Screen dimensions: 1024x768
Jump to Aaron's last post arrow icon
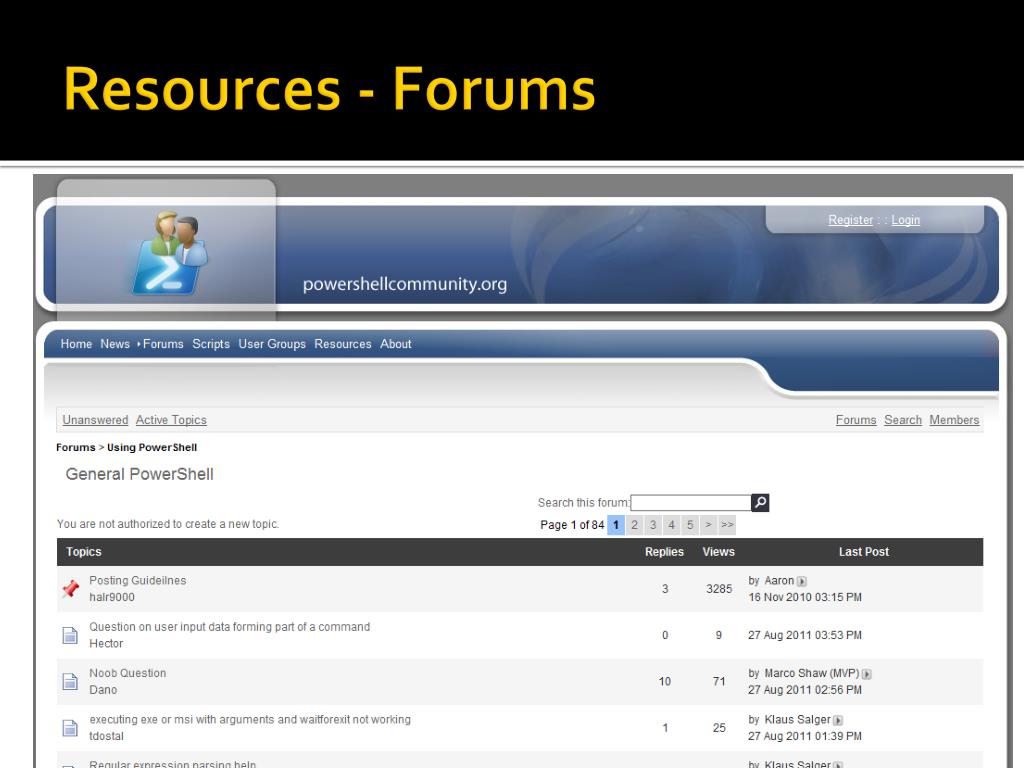pyautogui.click(x=802, y=581)
